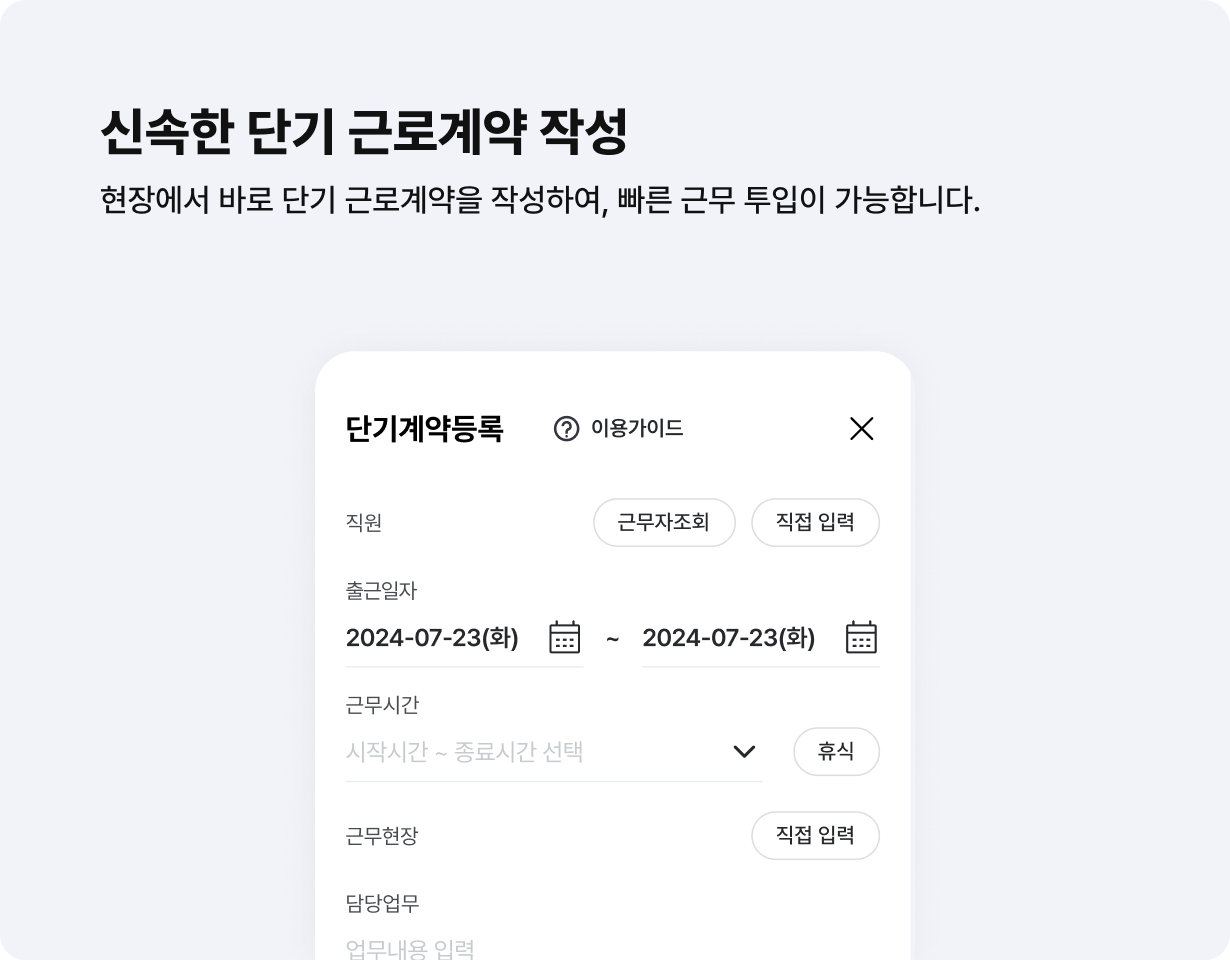Image resolution: width=1230 pixels, height=960 pixels.
Task: Click the question mark help icon
Action: [x=566, y=429]
